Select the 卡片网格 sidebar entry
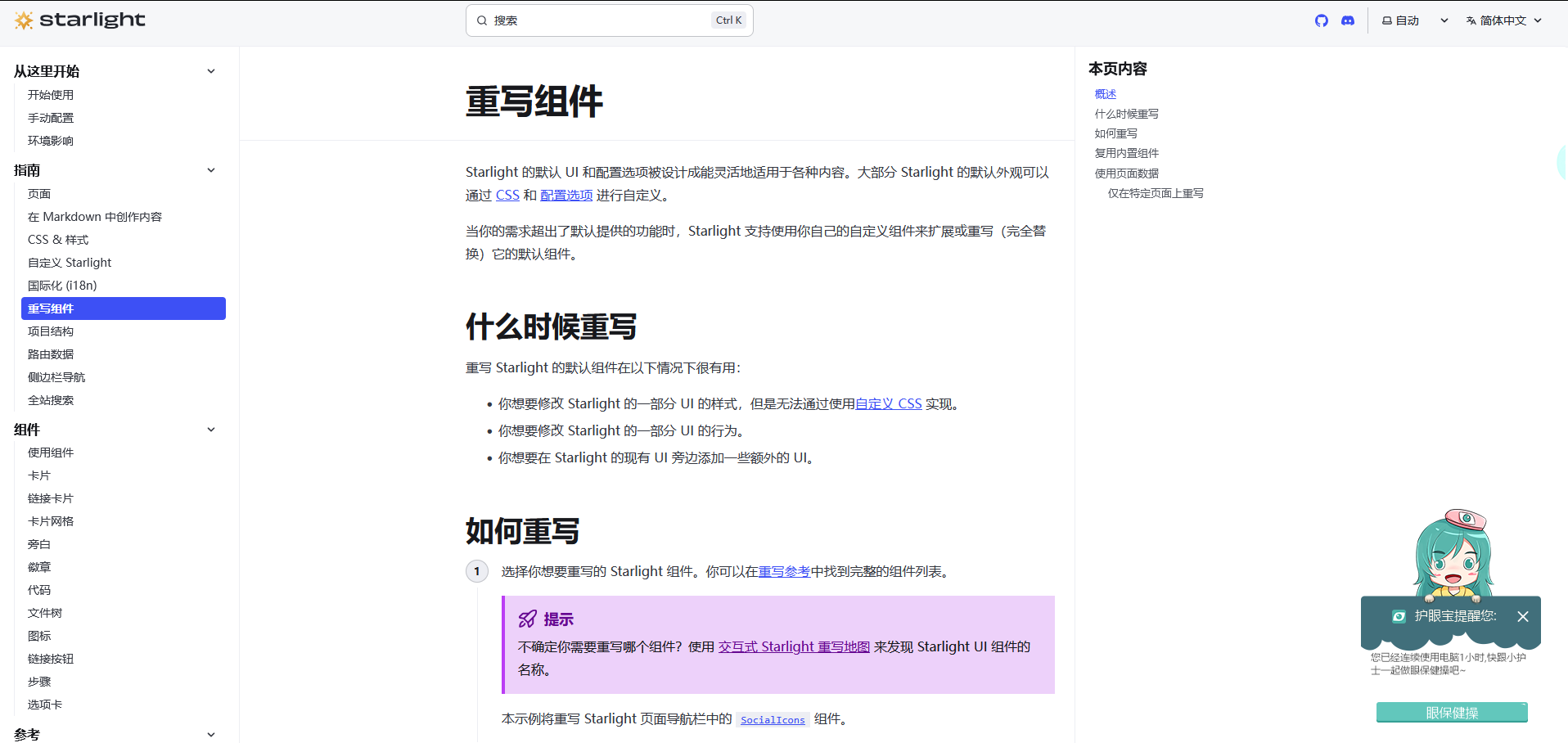 (51, 520)
